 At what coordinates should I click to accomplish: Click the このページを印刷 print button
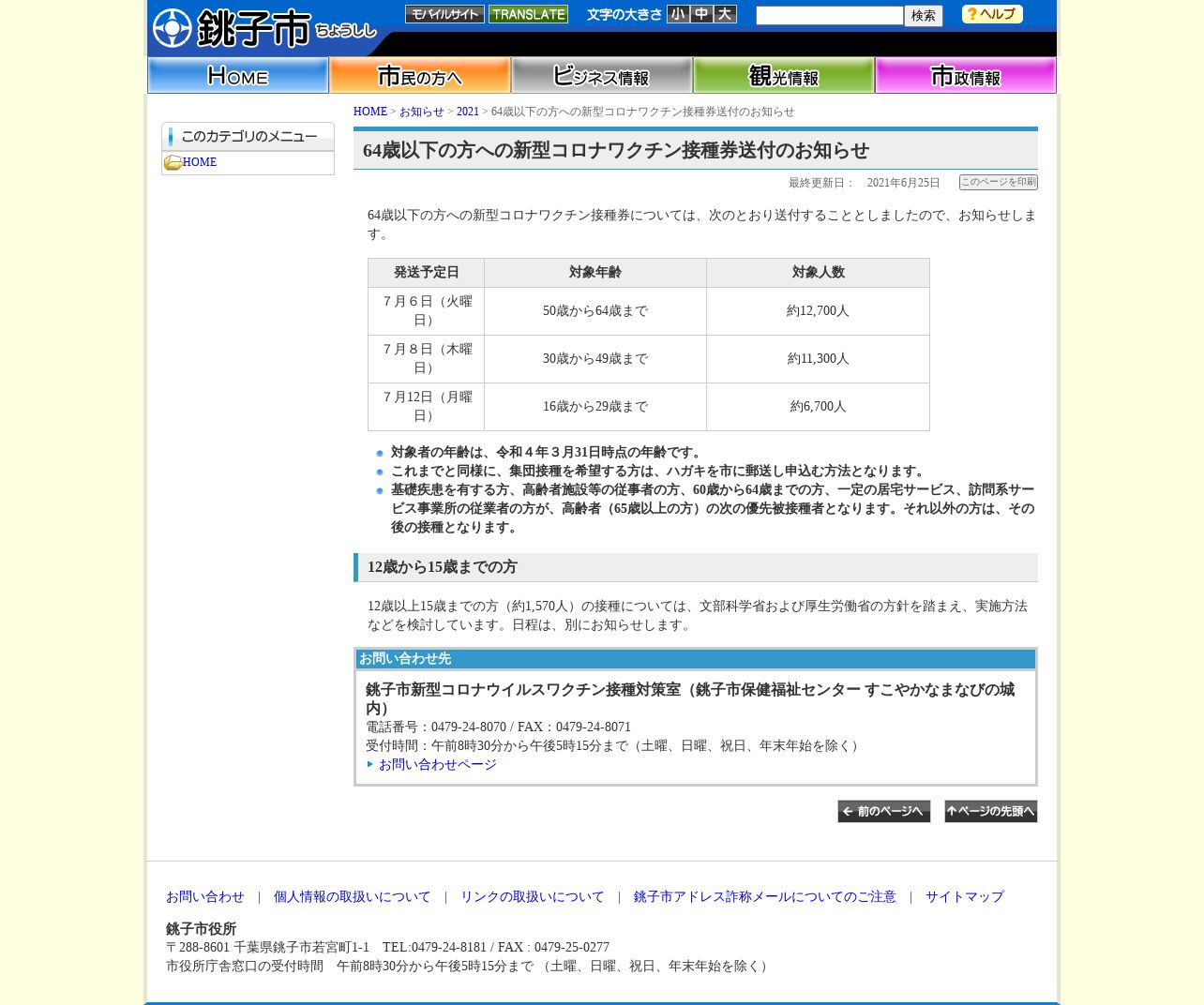(999, 182)
